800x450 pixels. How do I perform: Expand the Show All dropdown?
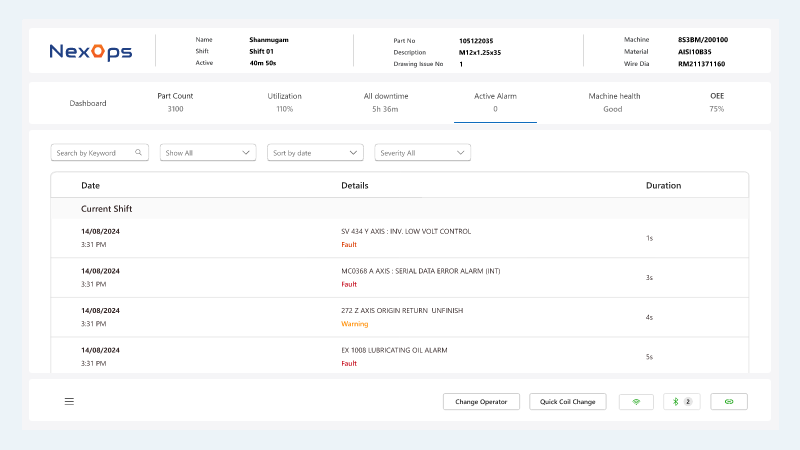pos(209,153)
